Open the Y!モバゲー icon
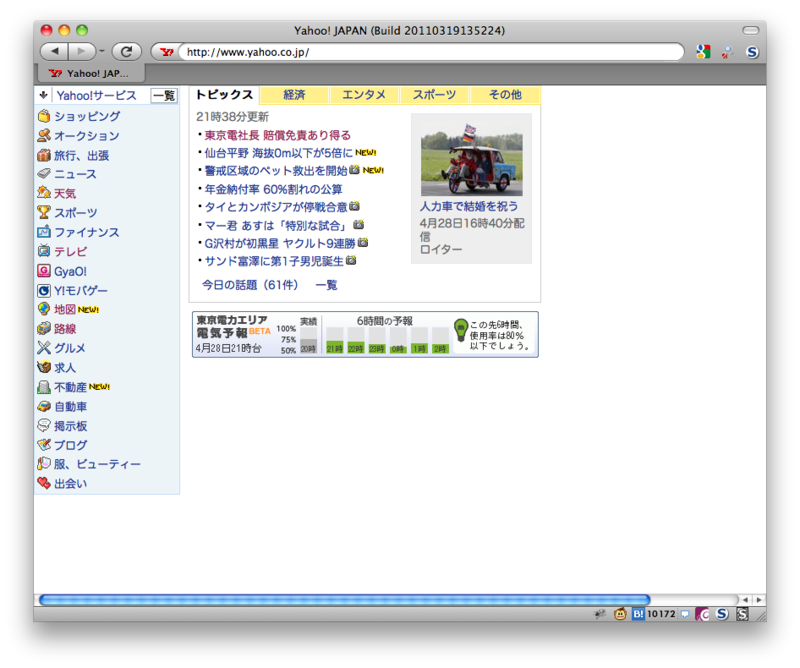Image resolution: width=800 pixels, height=668 pixels. (x=44, y=290)
